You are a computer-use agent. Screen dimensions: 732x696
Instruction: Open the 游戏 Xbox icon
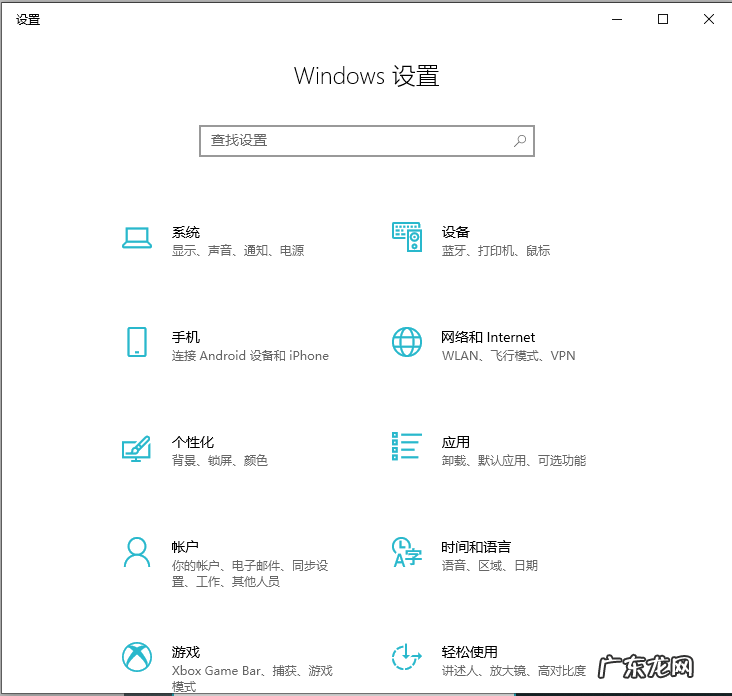[137, 657]
